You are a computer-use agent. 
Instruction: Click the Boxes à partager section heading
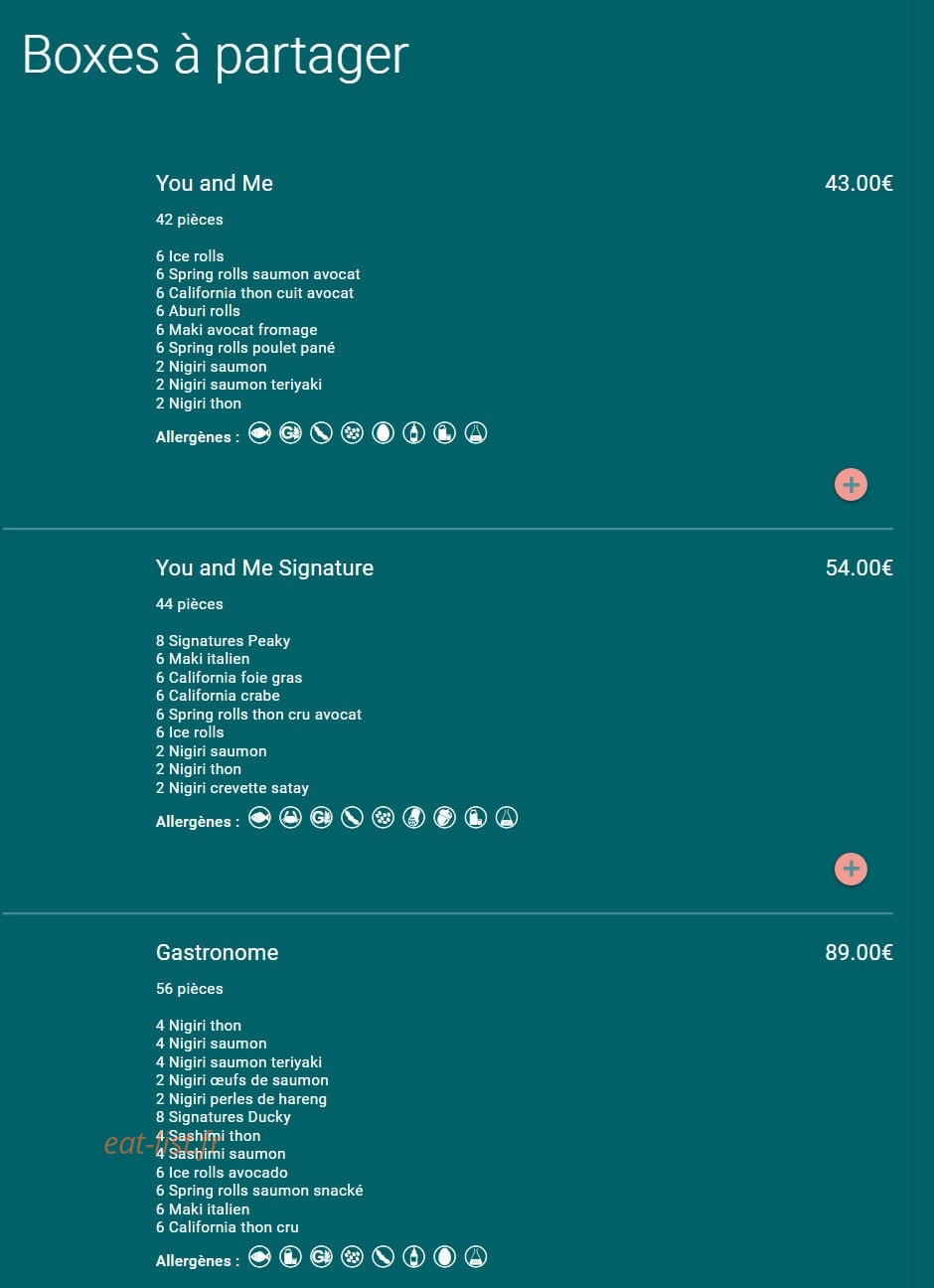click(x=216, y=56)
